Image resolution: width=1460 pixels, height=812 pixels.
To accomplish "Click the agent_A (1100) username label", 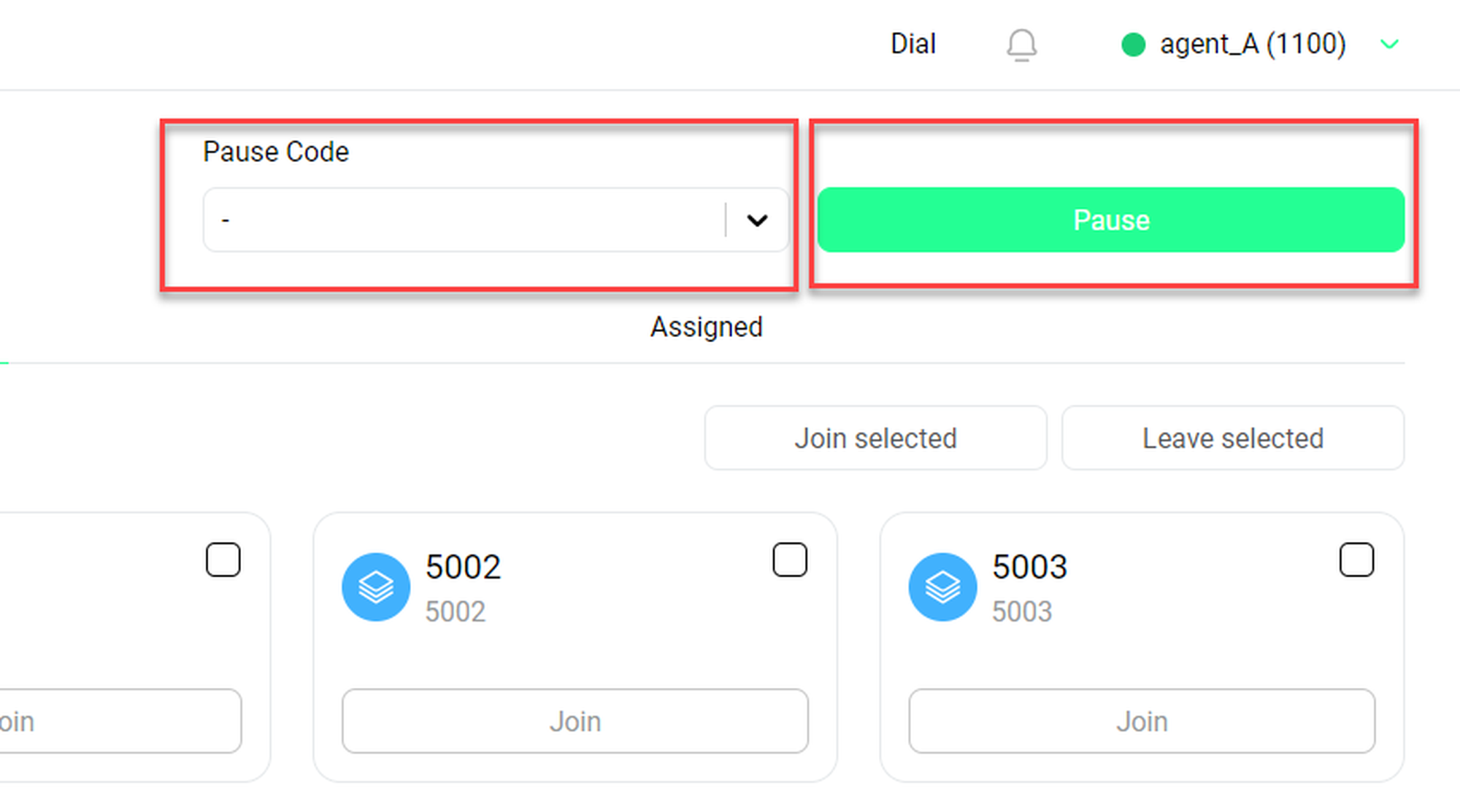I will (x=1253, y=45).
